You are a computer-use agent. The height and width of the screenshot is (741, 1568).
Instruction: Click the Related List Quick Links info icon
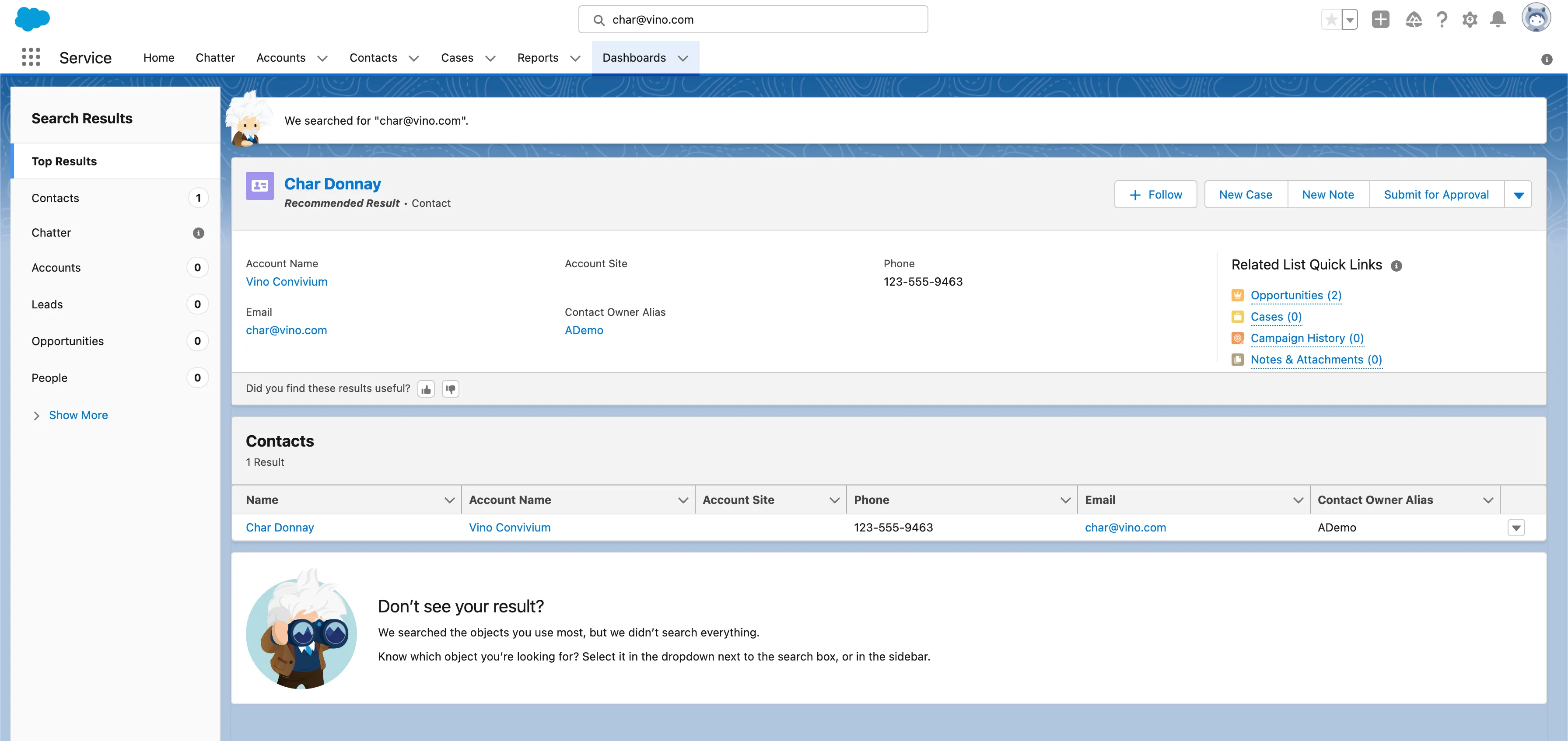point(1396,266)
